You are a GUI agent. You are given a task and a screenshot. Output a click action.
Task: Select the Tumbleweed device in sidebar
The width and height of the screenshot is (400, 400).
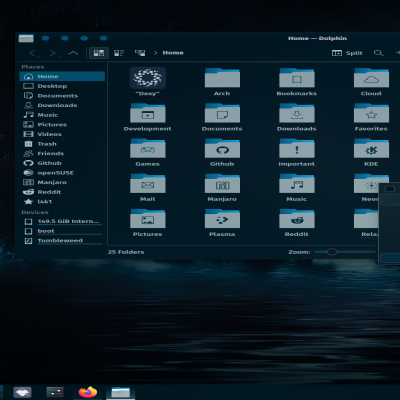pos(62,241)
